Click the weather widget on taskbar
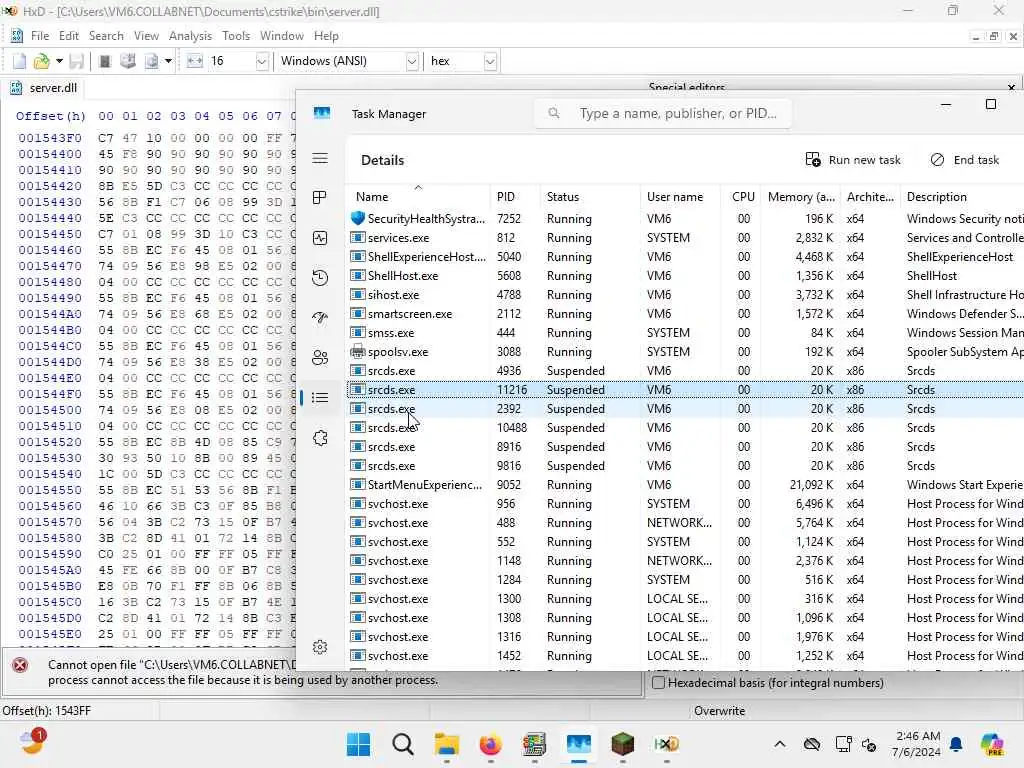 point(32,744)
